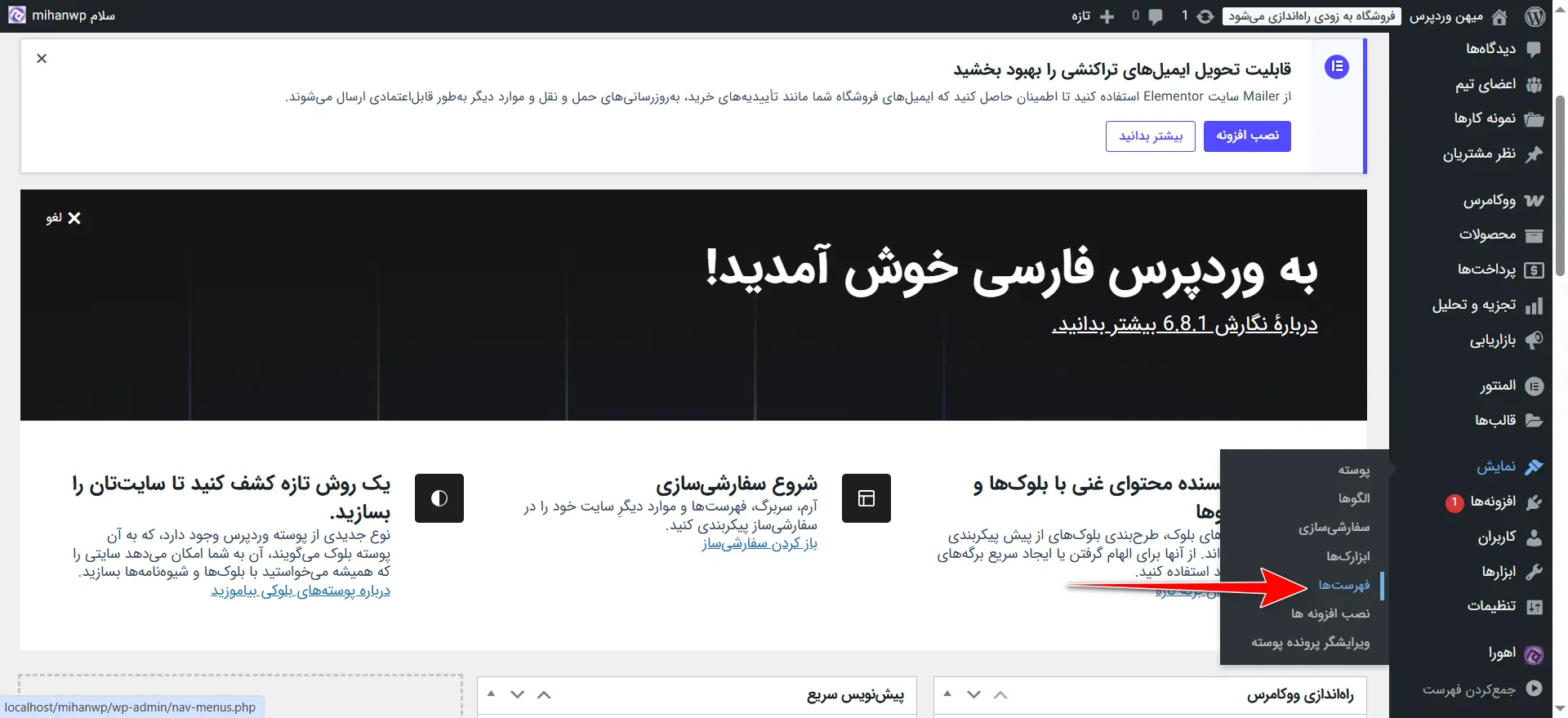Click the ابزارها wrench icon

coord(1534,572)
